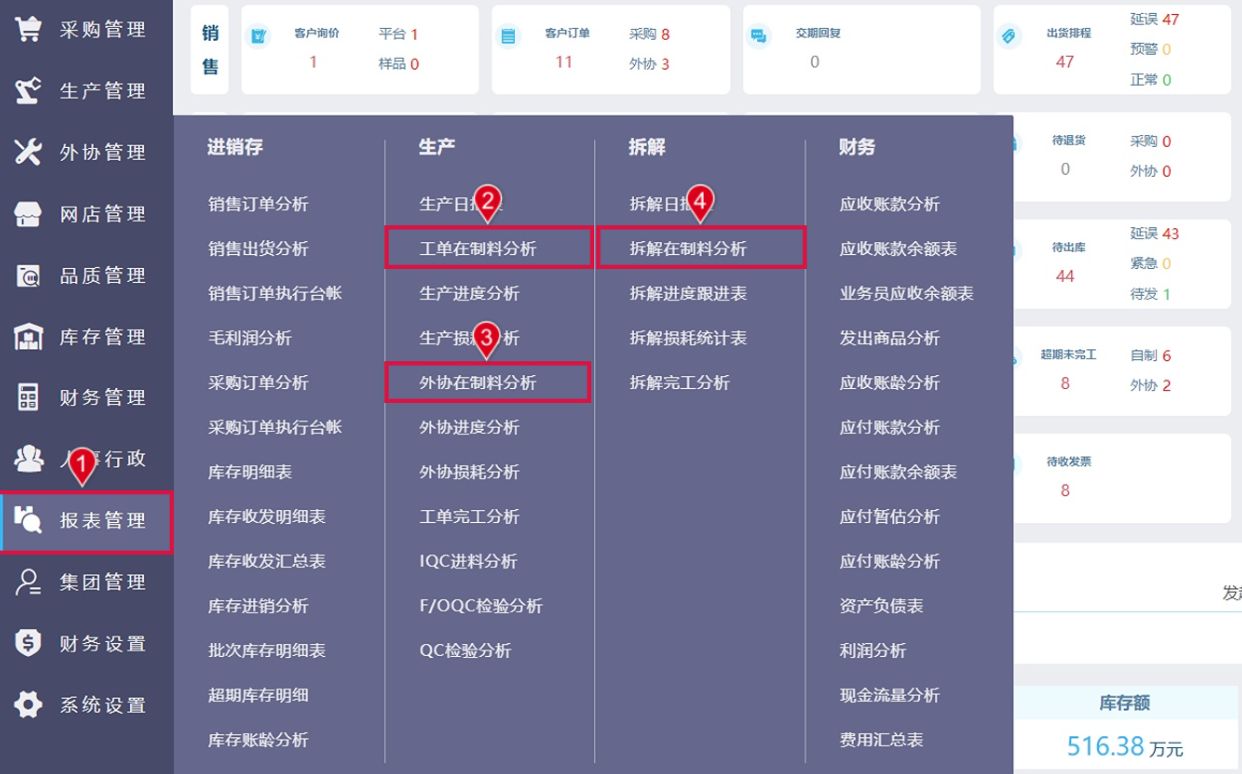Viewport: 1242px width, 774px height.
Task: Click the 客户订单 card icon
Action: [x=508, y=36]
